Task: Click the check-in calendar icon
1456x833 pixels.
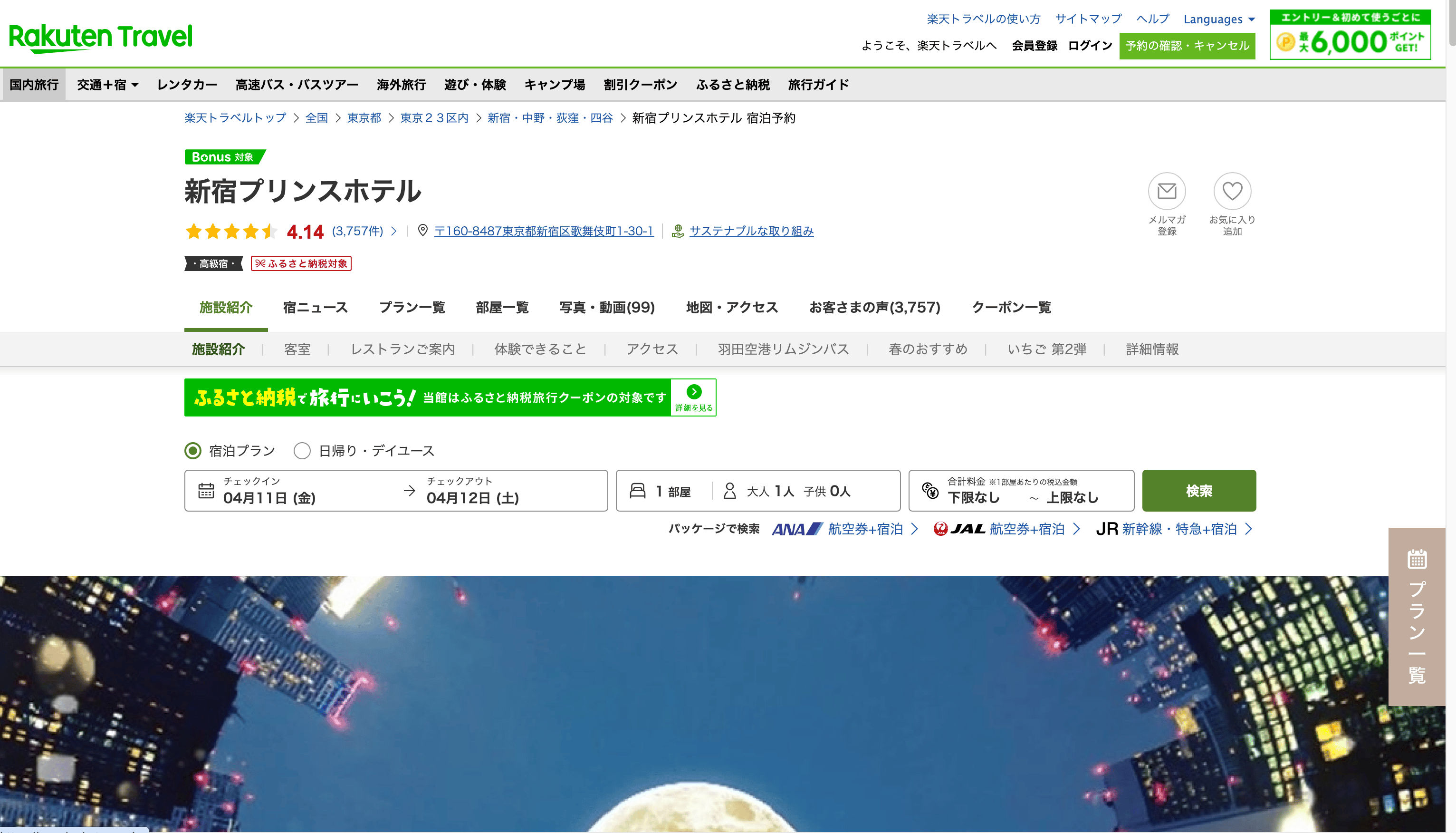Action: (x=206, y=491)
